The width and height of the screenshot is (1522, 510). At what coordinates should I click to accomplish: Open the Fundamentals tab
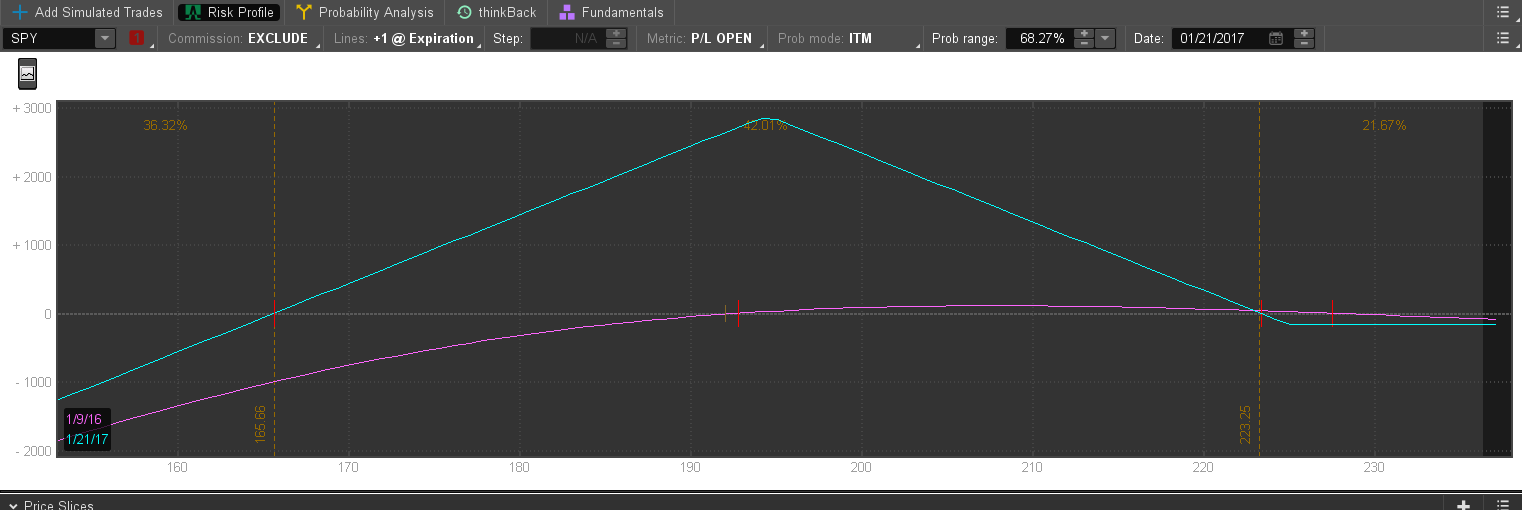click(611, 12)
